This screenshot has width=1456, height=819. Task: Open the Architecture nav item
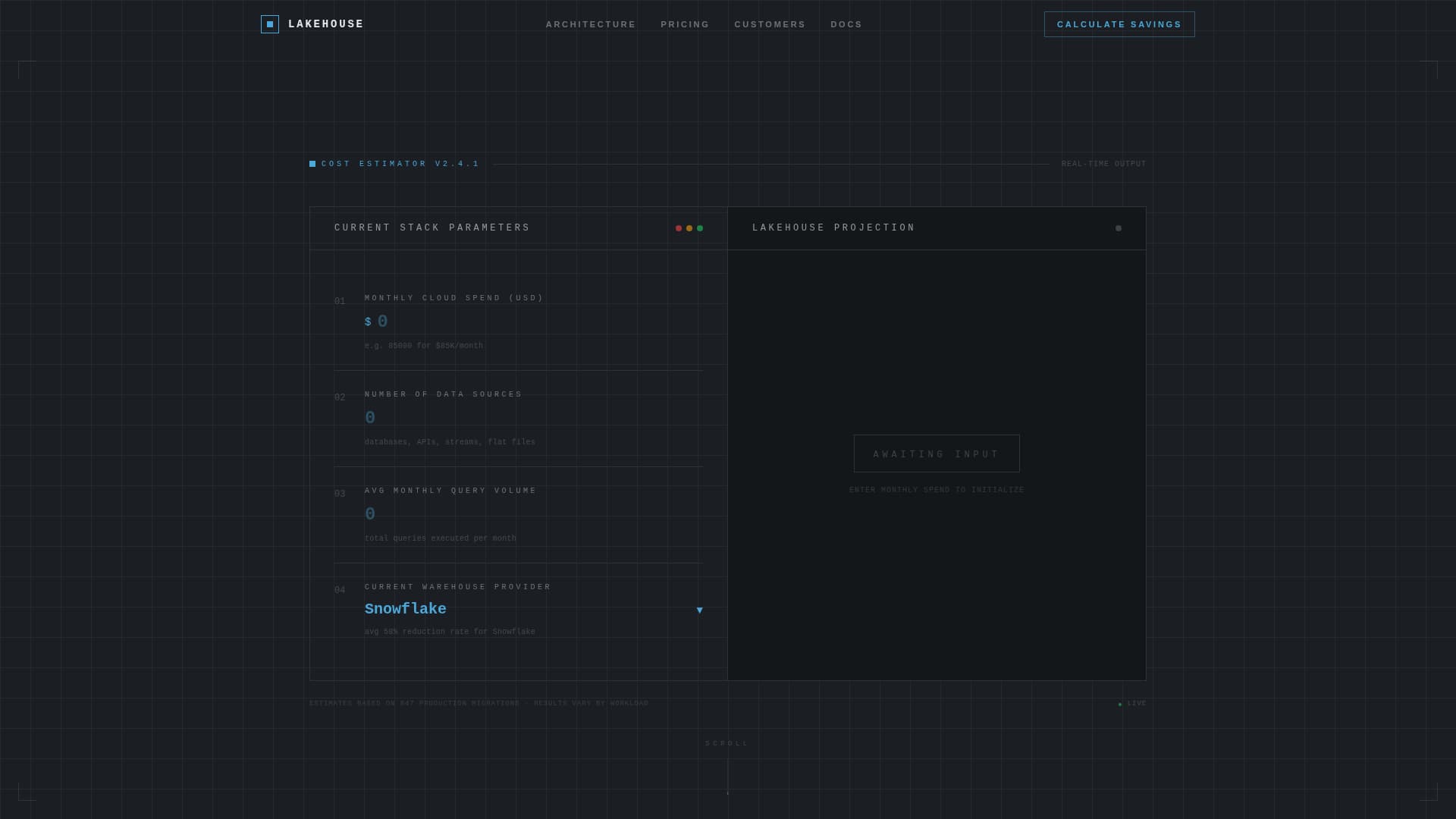(591, 24)
